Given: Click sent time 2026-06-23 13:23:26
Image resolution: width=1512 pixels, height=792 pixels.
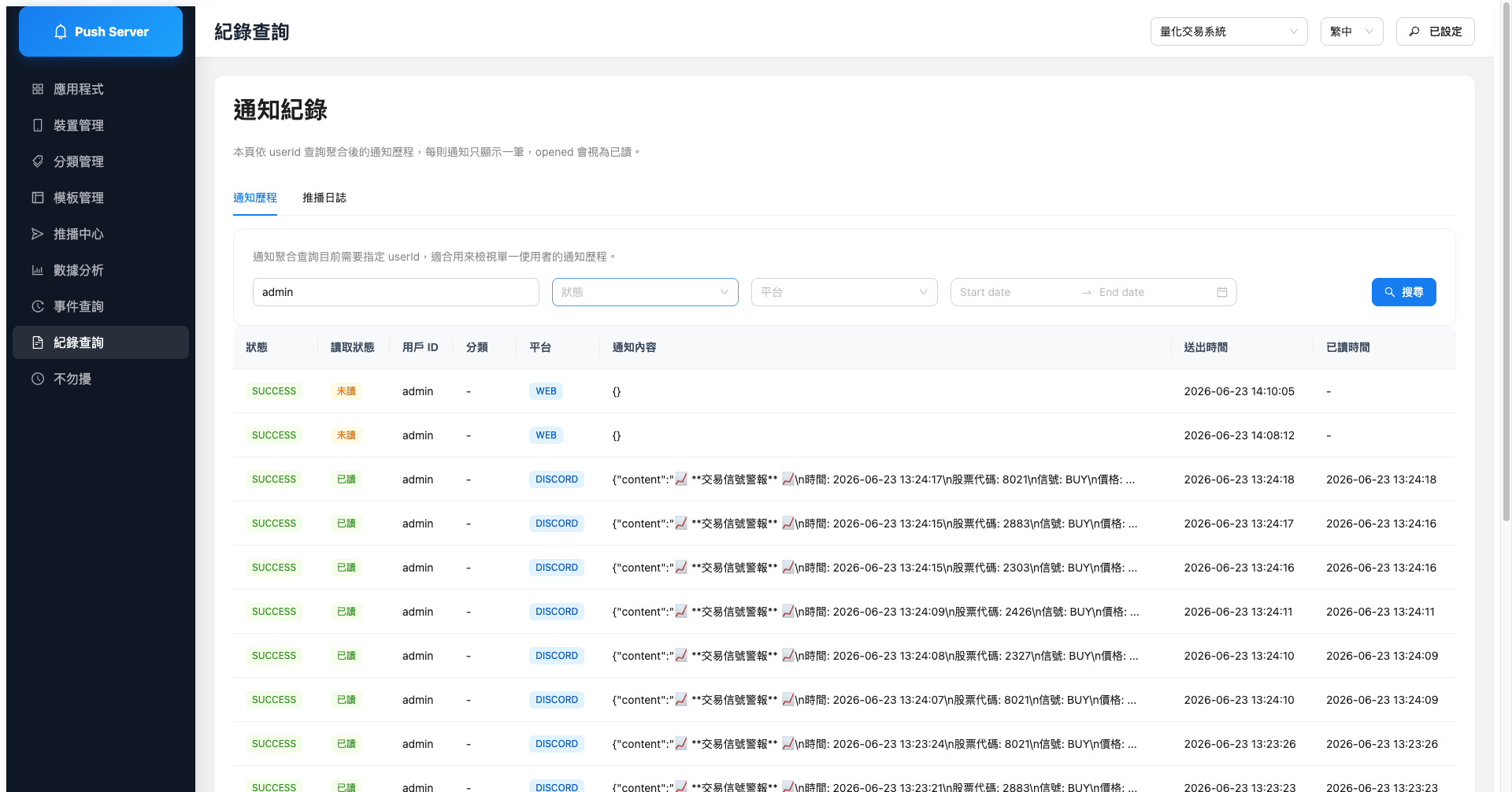Looking at the screenshot, I should [x=1240, y=744].
